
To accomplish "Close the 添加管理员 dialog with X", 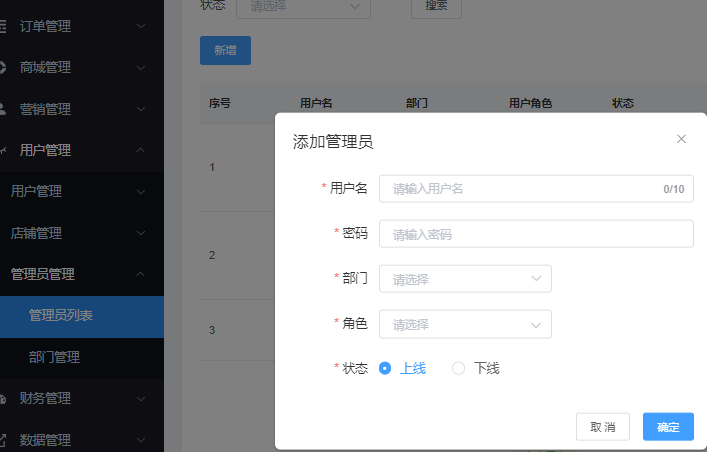I will coord(681,139).
